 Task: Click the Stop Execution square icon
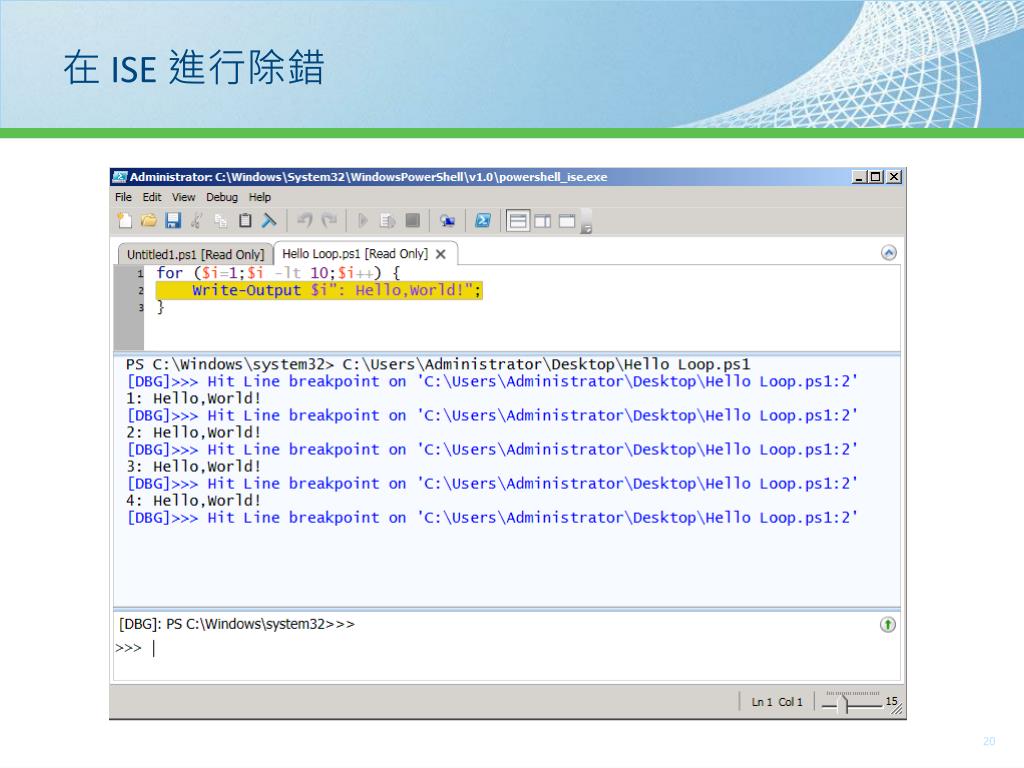[x=412, y=221]
